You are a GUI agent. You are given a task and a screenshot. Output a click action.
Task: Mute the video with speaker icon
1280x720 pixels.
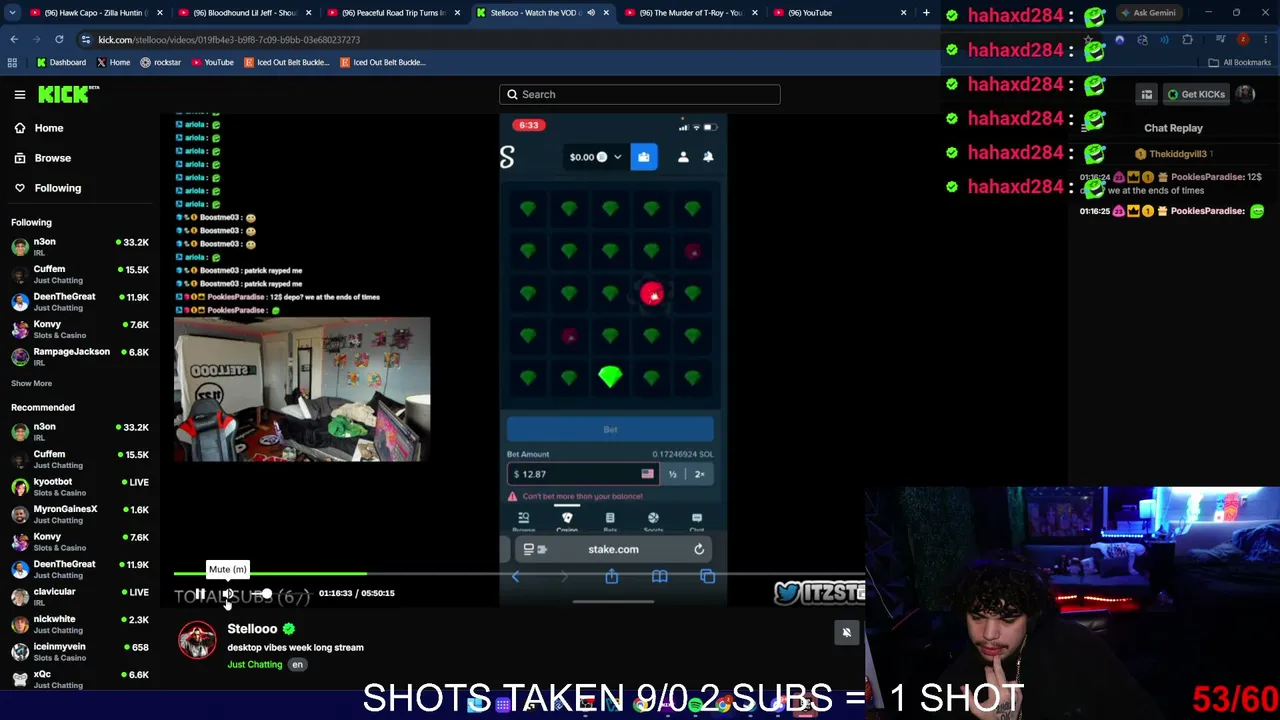228,594
